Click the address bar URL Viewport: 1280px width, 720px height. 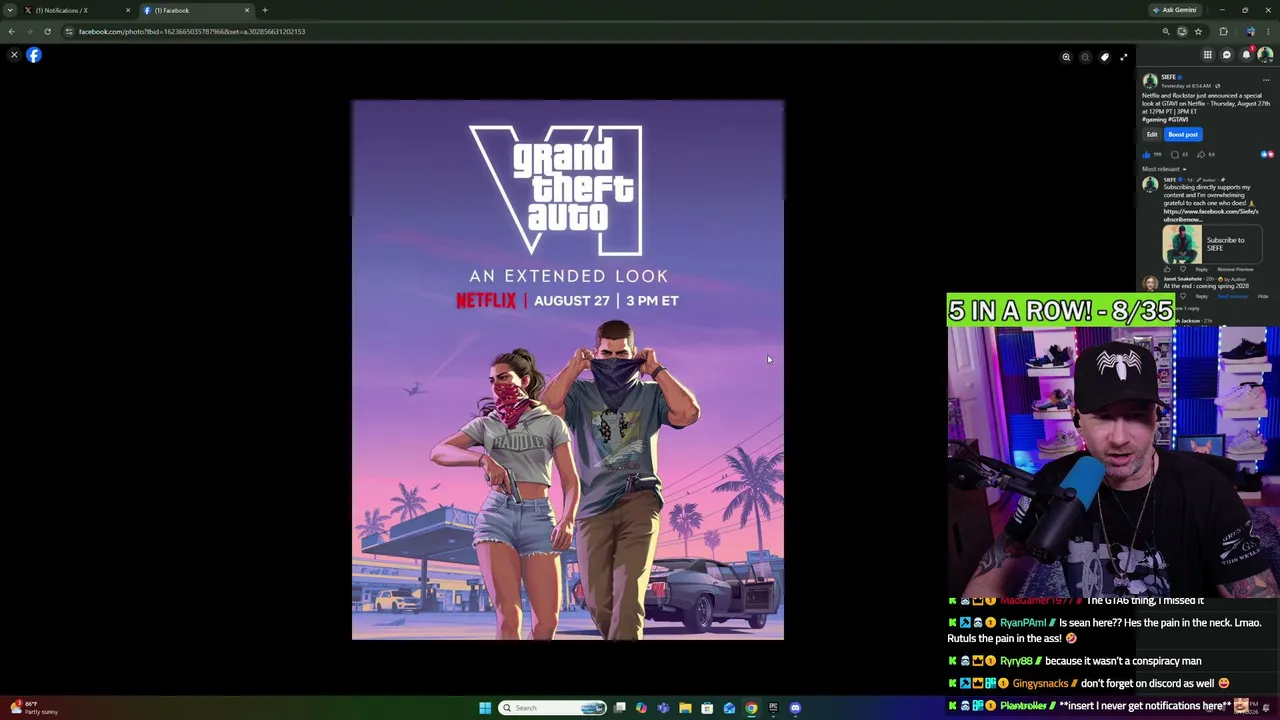pos(191,31)
